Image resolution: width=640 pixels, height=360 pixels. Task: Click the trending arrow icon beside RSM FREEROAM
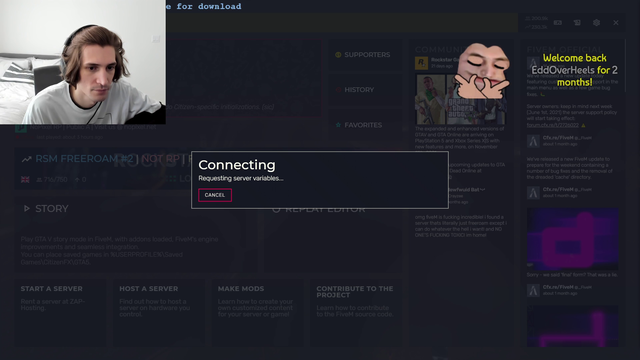point(27,159)
